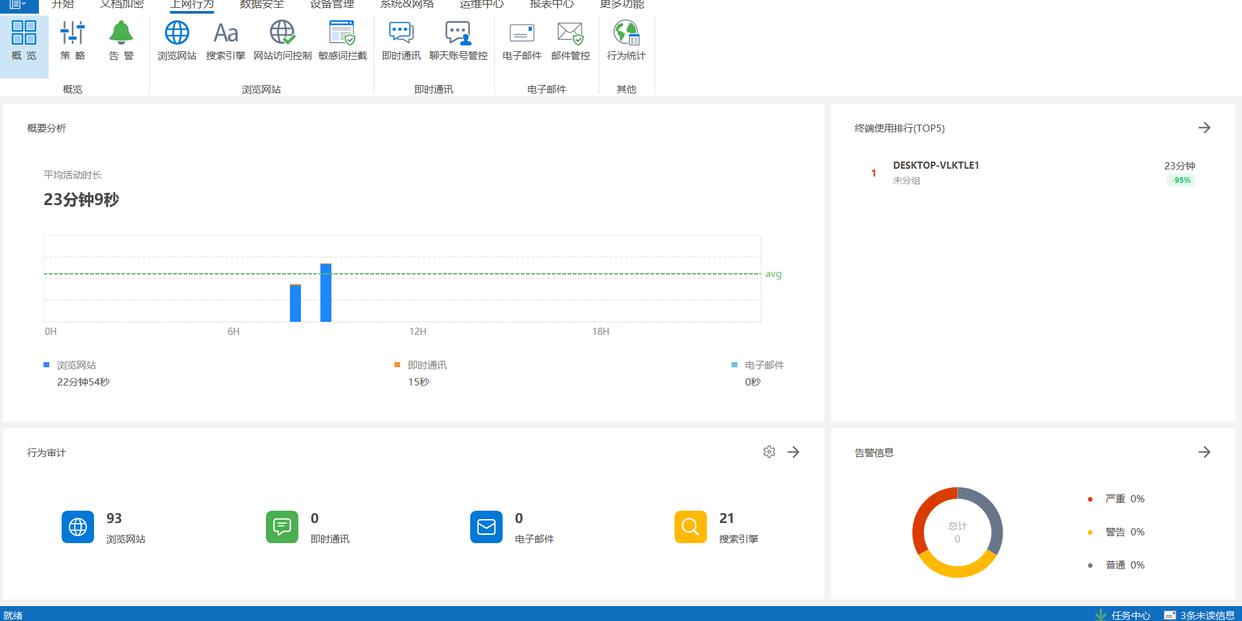Open 网站访问控制 in the ribbon
Viewport: 1242px width, 621px height.
pos(282,40)
